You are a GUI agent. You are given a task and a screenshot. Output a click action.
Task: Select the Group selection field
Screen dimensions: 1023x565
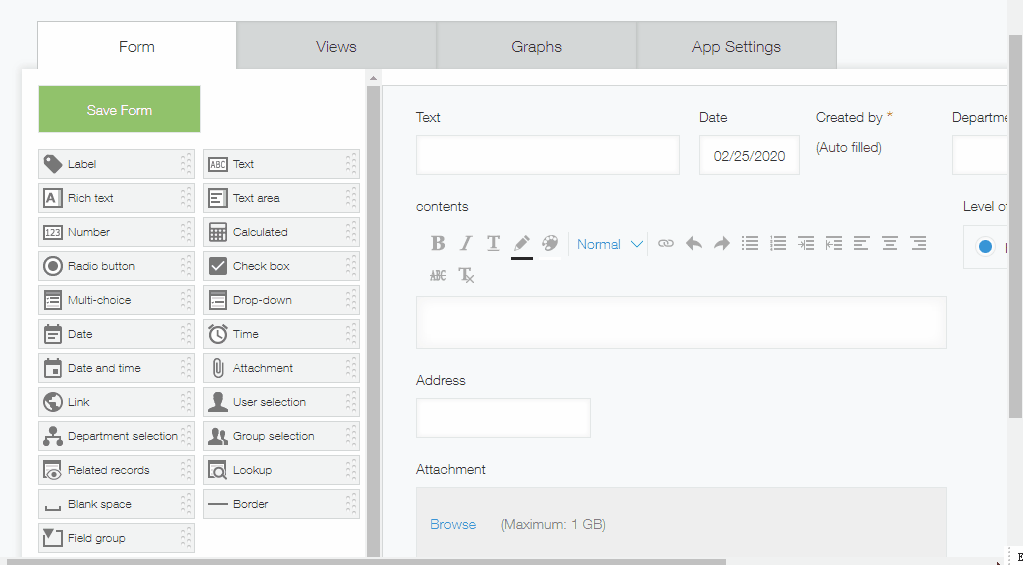281,436
